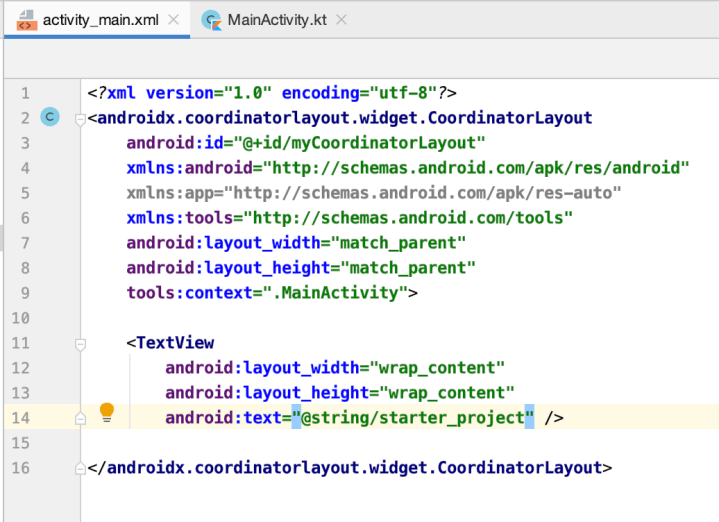Click the Kotlin class icon on MainActivity.kt tab
The image size is (719, 522).
211,20
